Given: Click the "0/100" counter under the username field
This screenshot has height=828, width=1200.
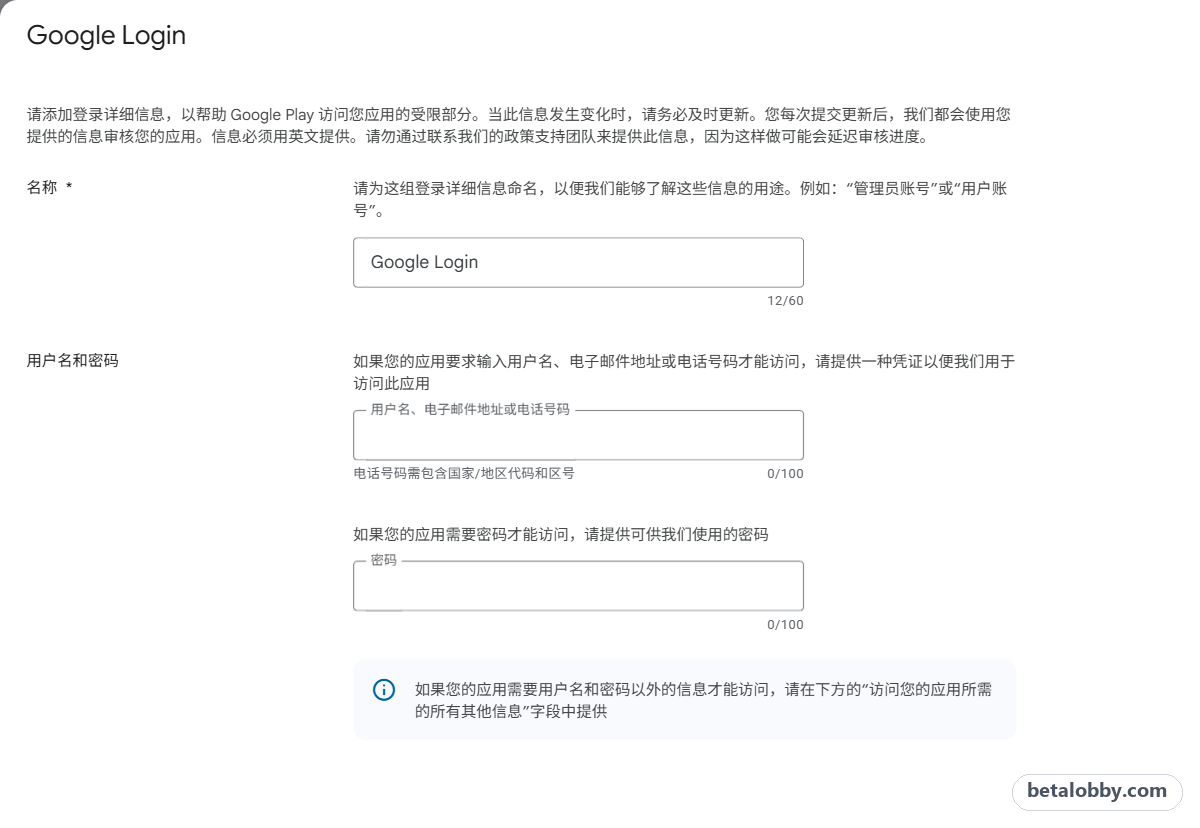Looking at the screenshot, I should [785, 474].
